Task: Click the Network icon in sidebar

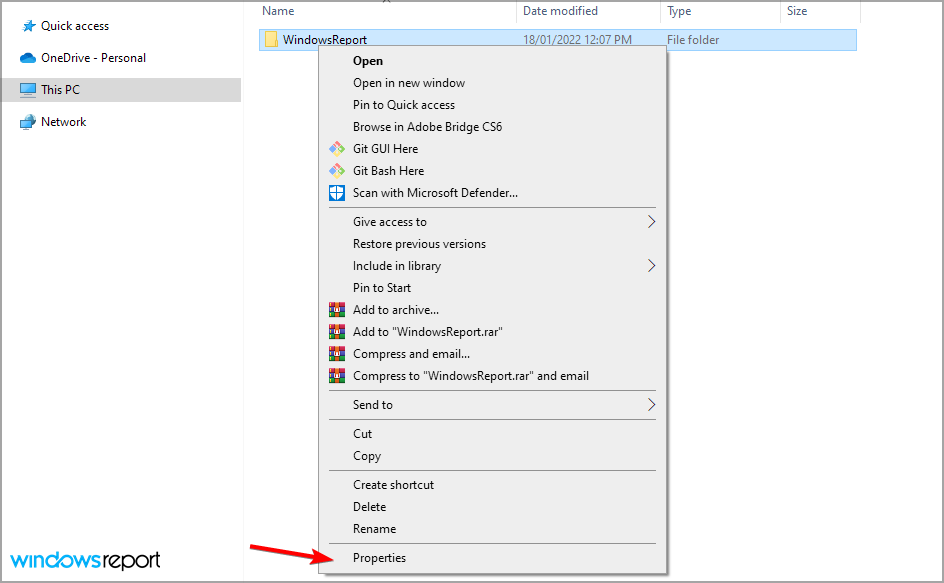Action: click(x=28, y=122)
